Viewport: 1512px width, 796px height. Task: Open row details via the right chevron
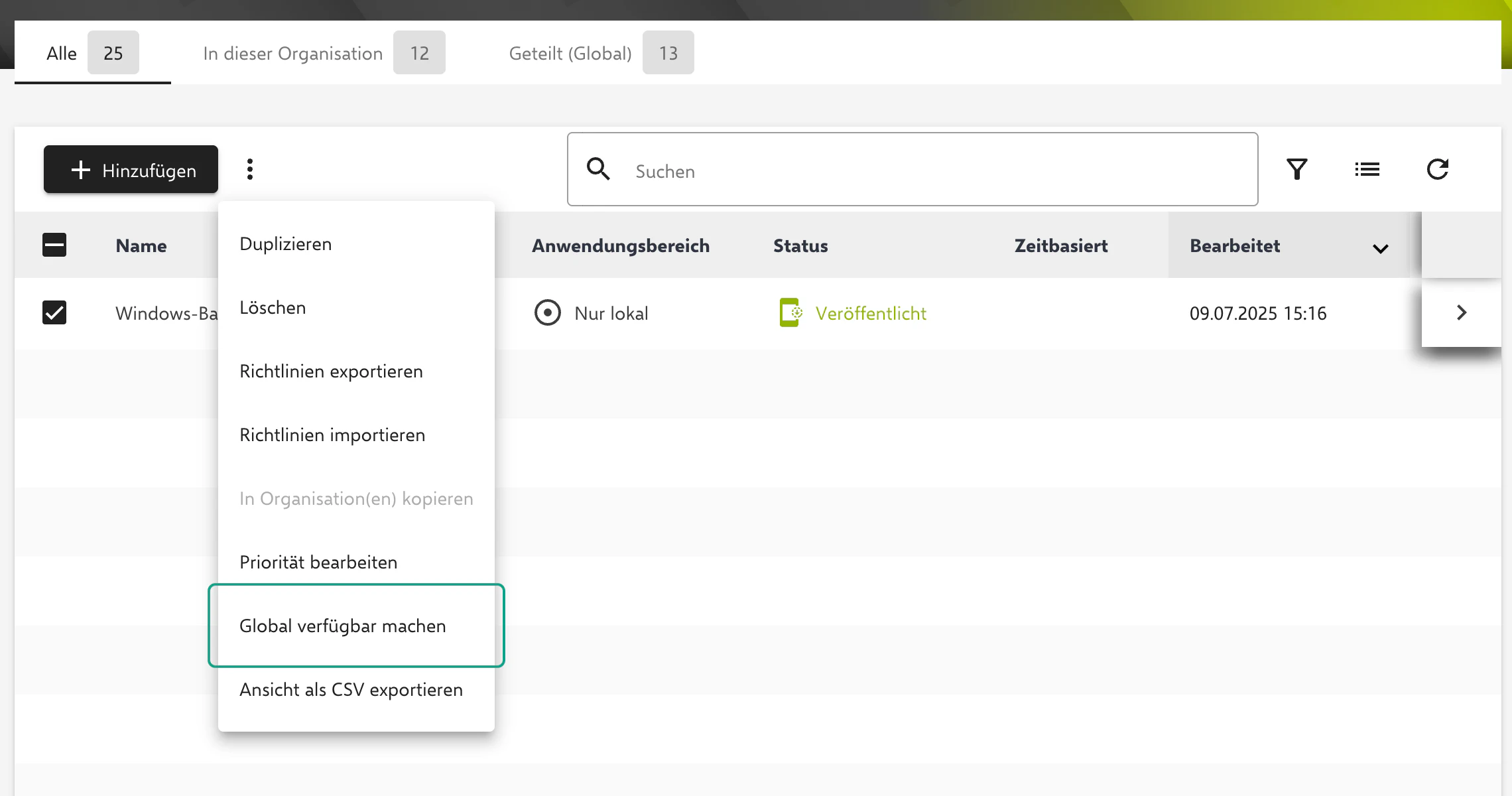1462,312
